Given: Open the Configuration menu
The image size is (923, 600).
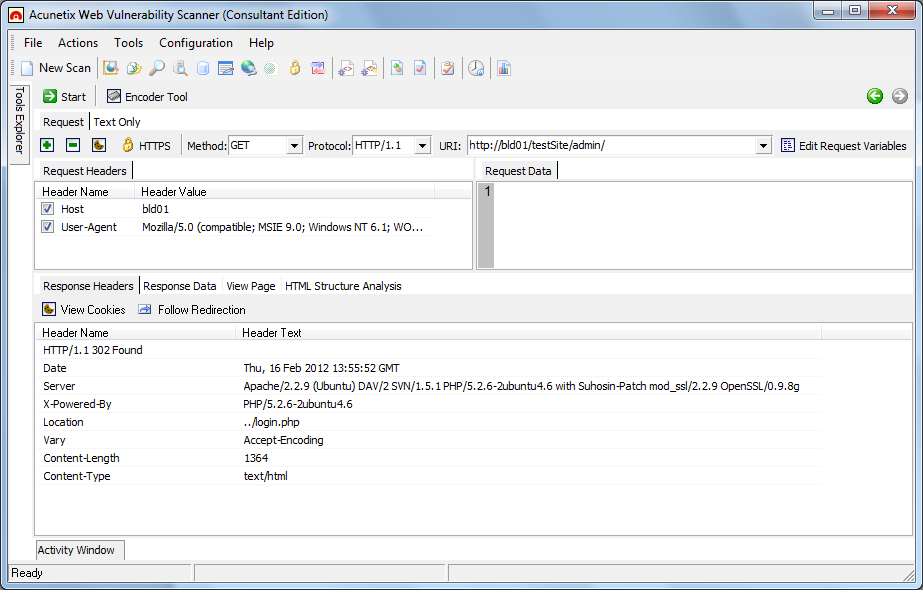Looking at the screenshot, I should pos(196,43).
